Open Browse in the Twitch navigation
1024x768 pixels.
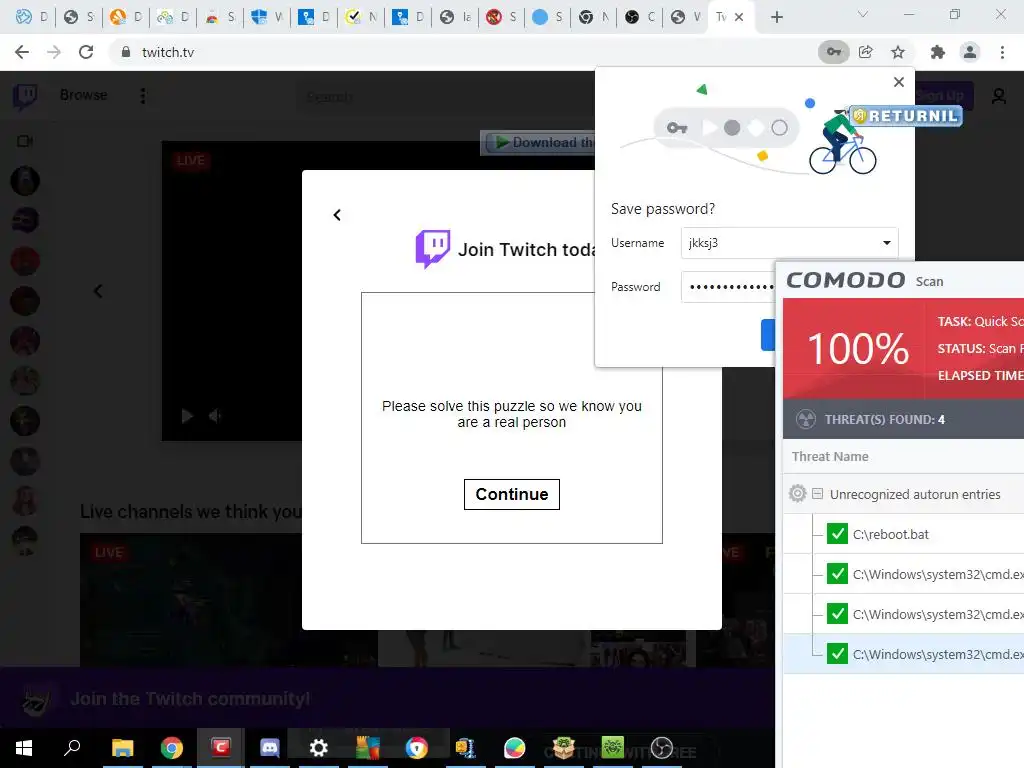(84, 95)
